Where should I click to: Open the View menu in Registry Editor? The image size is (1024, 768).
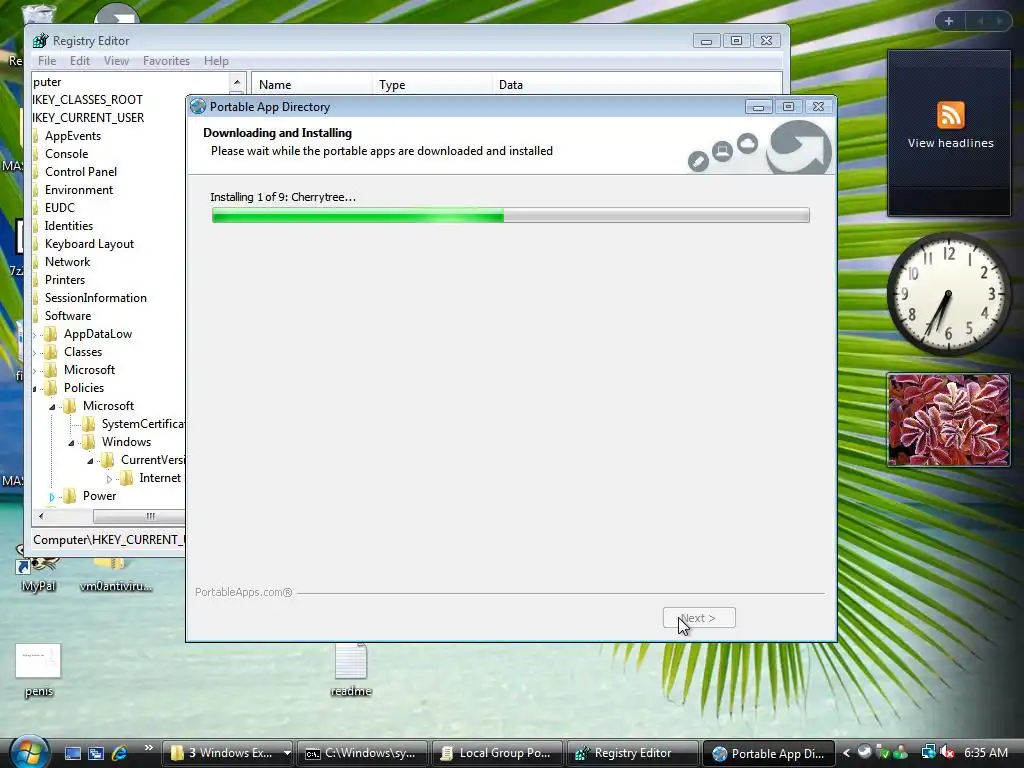click(x=116, y=61)
